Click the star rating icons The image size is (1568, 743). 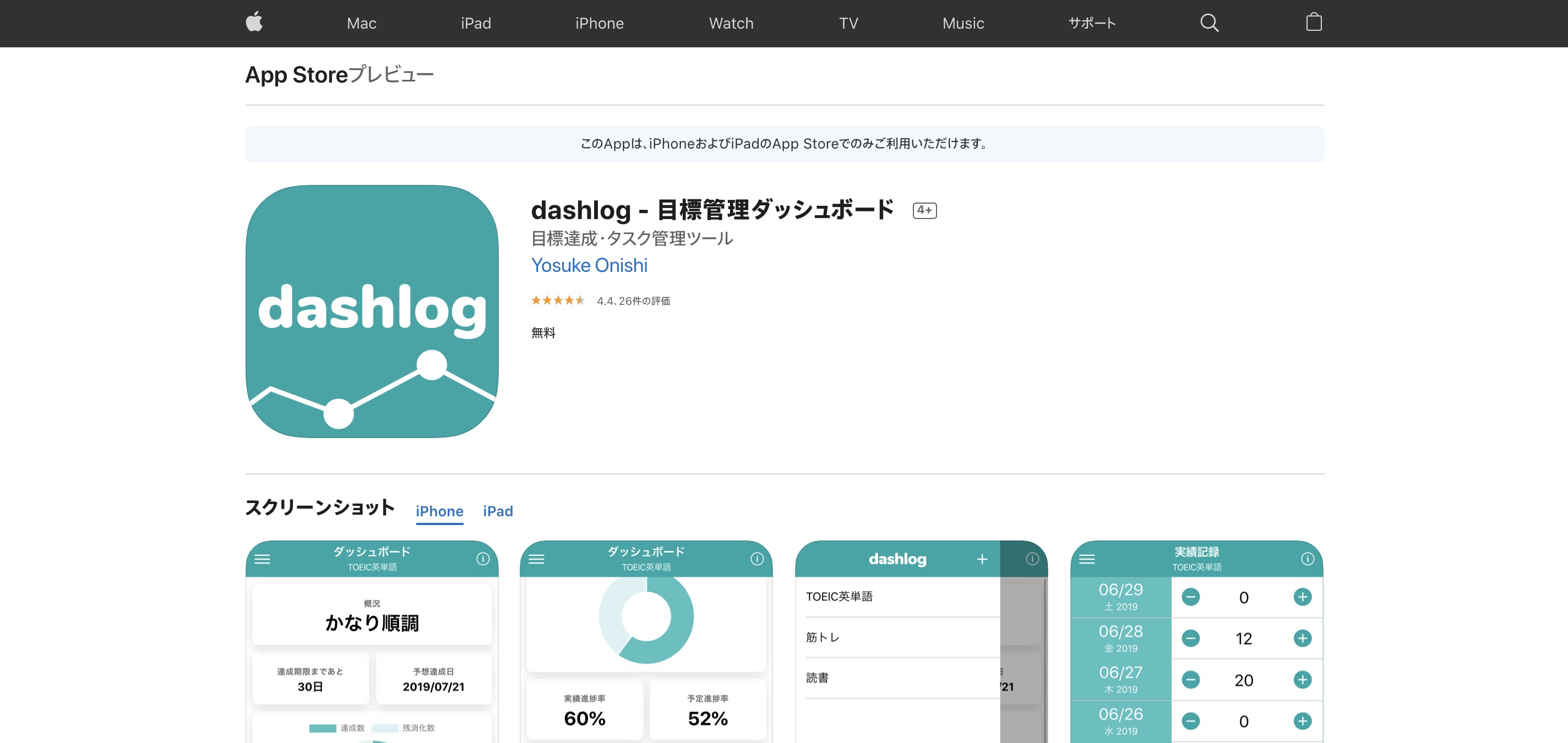[558, 300]
